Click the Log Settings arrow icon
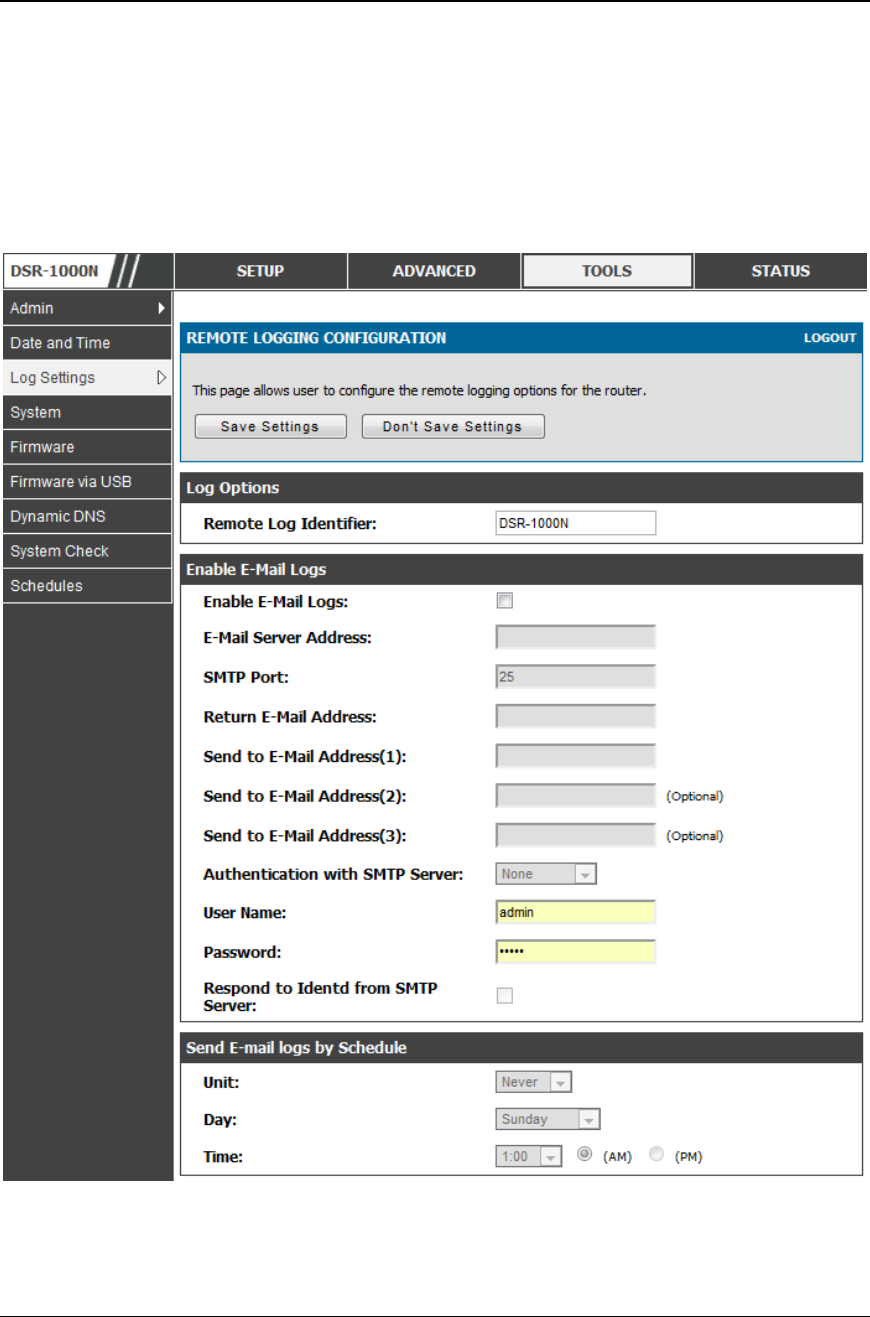 [161, 378]
